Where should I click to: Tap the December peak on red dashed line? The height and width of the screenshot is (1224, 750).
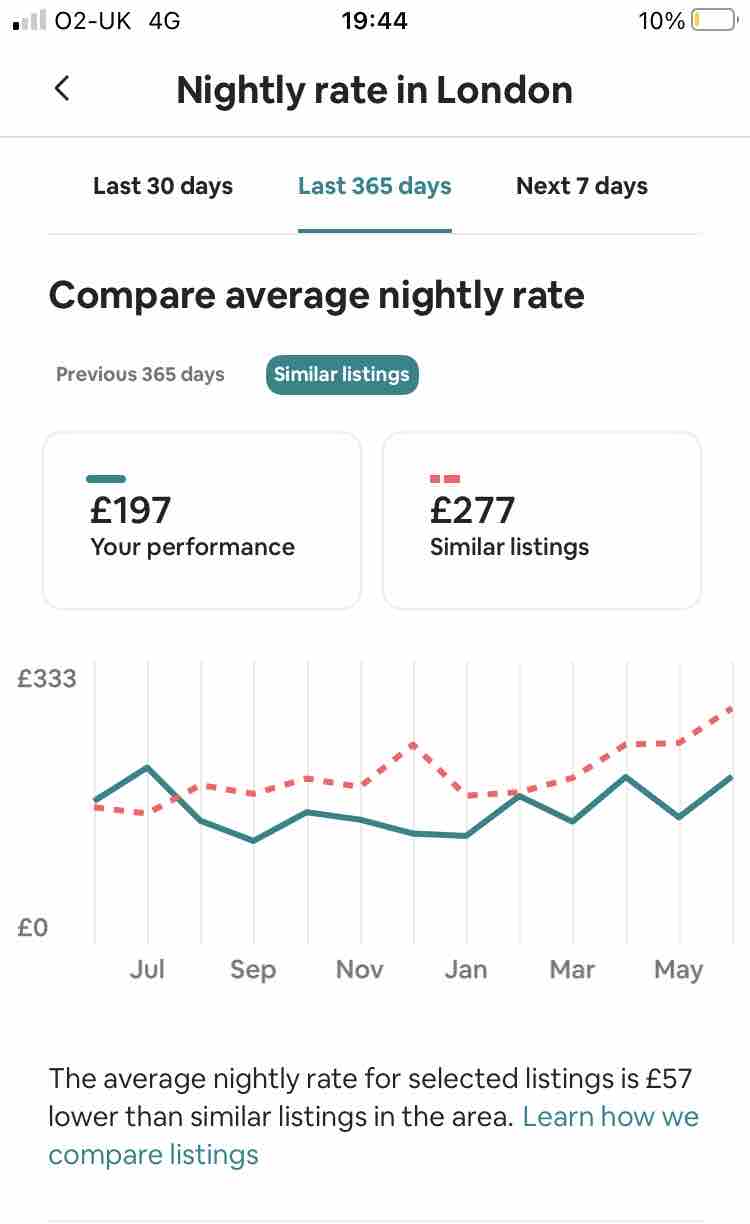tap(412, 744)
